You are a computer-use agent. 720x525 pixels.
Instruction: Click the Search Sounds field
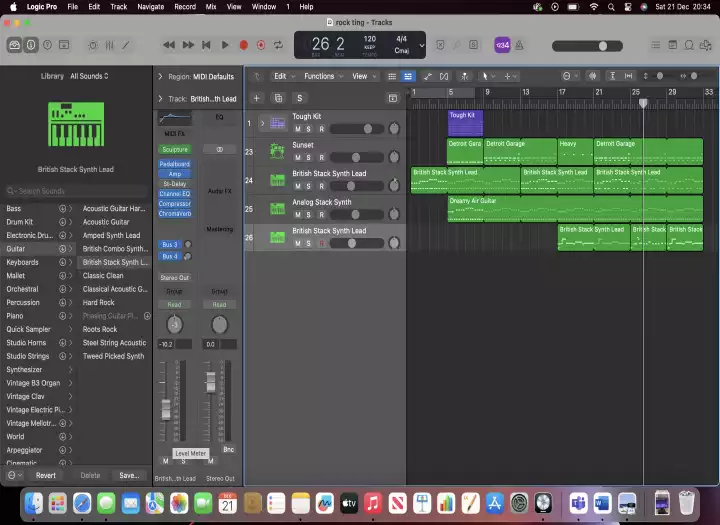pyautogui.click(x=76, y=191)
